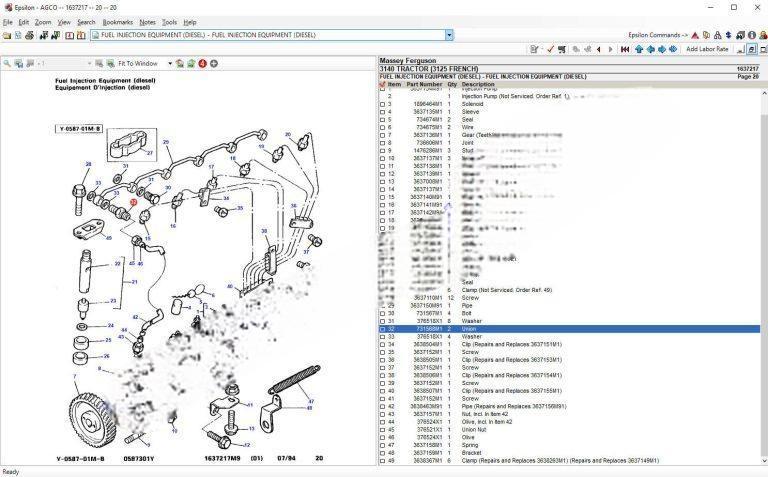Click the user profile icon at Epsilon Commands end
Viewport: 768px width, 477px height.
[763, 35]
